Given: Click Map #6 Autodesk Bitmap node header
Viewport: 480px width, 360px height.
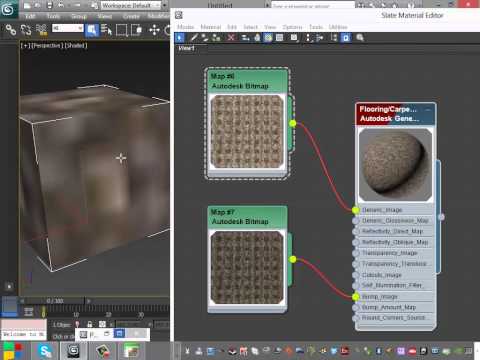Looking at the screenshot, I should point(247,81).
